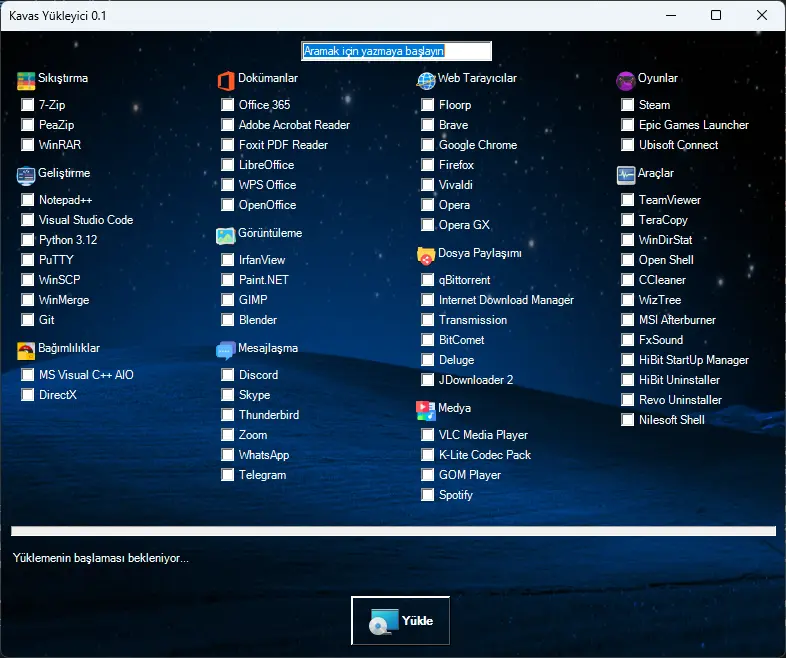Enable the Brave checkbox
The height and width of the screenshot is (658, 786).
[x=428, y=125]
